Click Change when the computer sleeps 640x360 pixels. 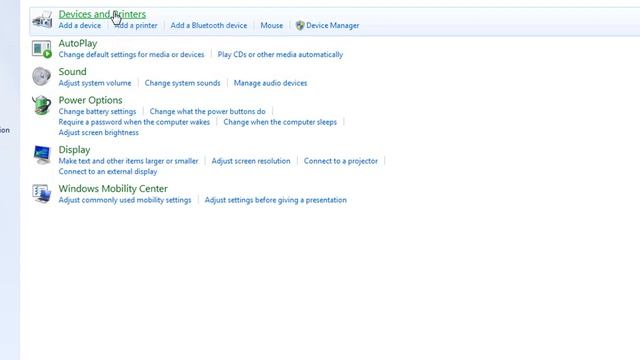[x=280, y=122]
